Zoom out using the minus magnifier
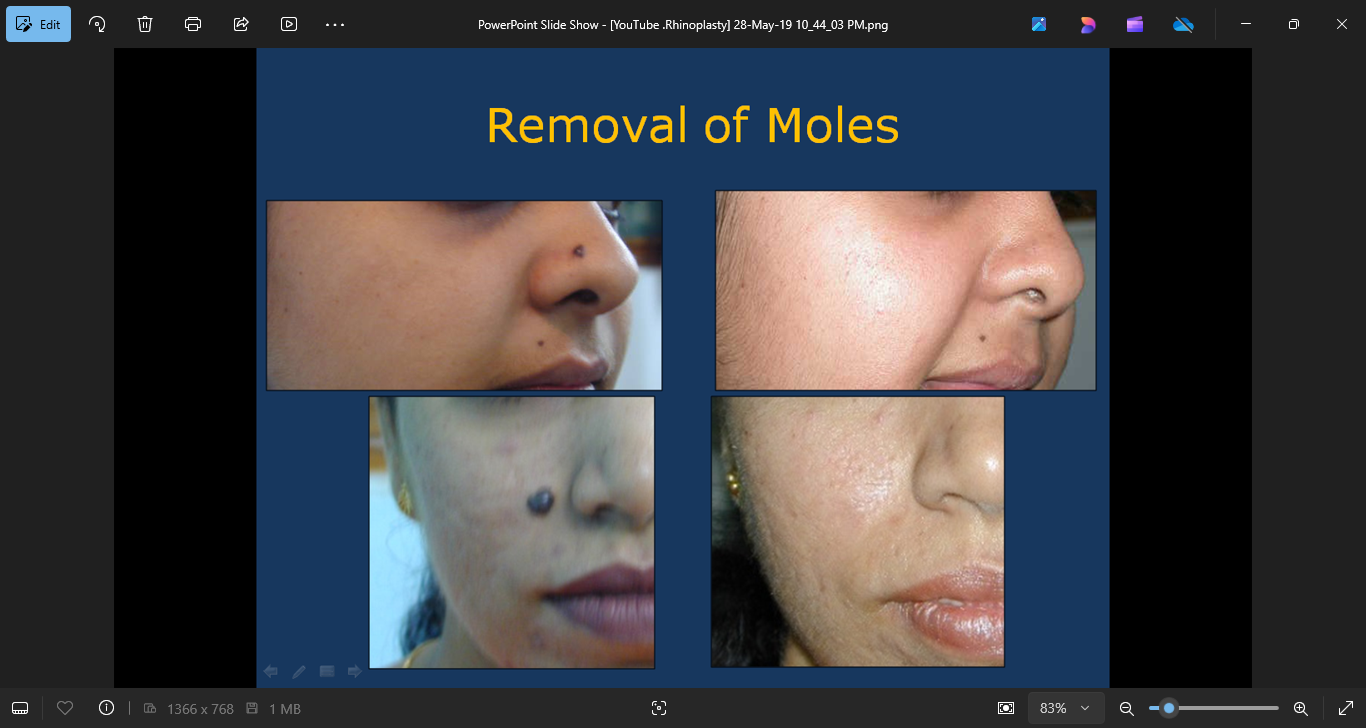This screenshot has height=728, width=1366. [x=1126, y=708]
